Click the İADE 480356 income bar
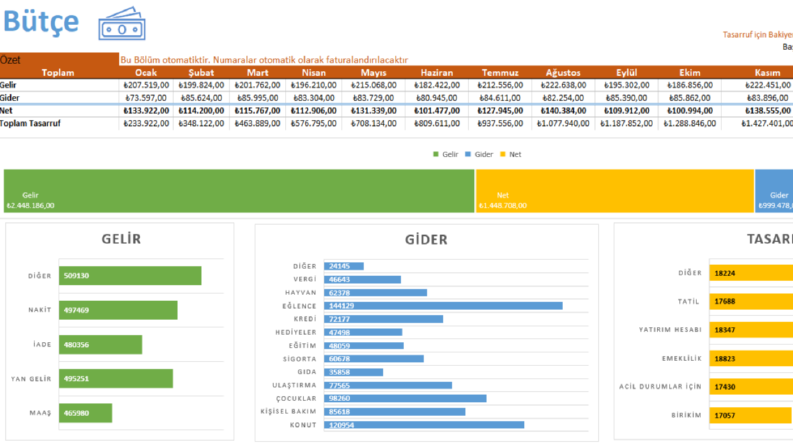The image size is (793, 446). [101, 344]
